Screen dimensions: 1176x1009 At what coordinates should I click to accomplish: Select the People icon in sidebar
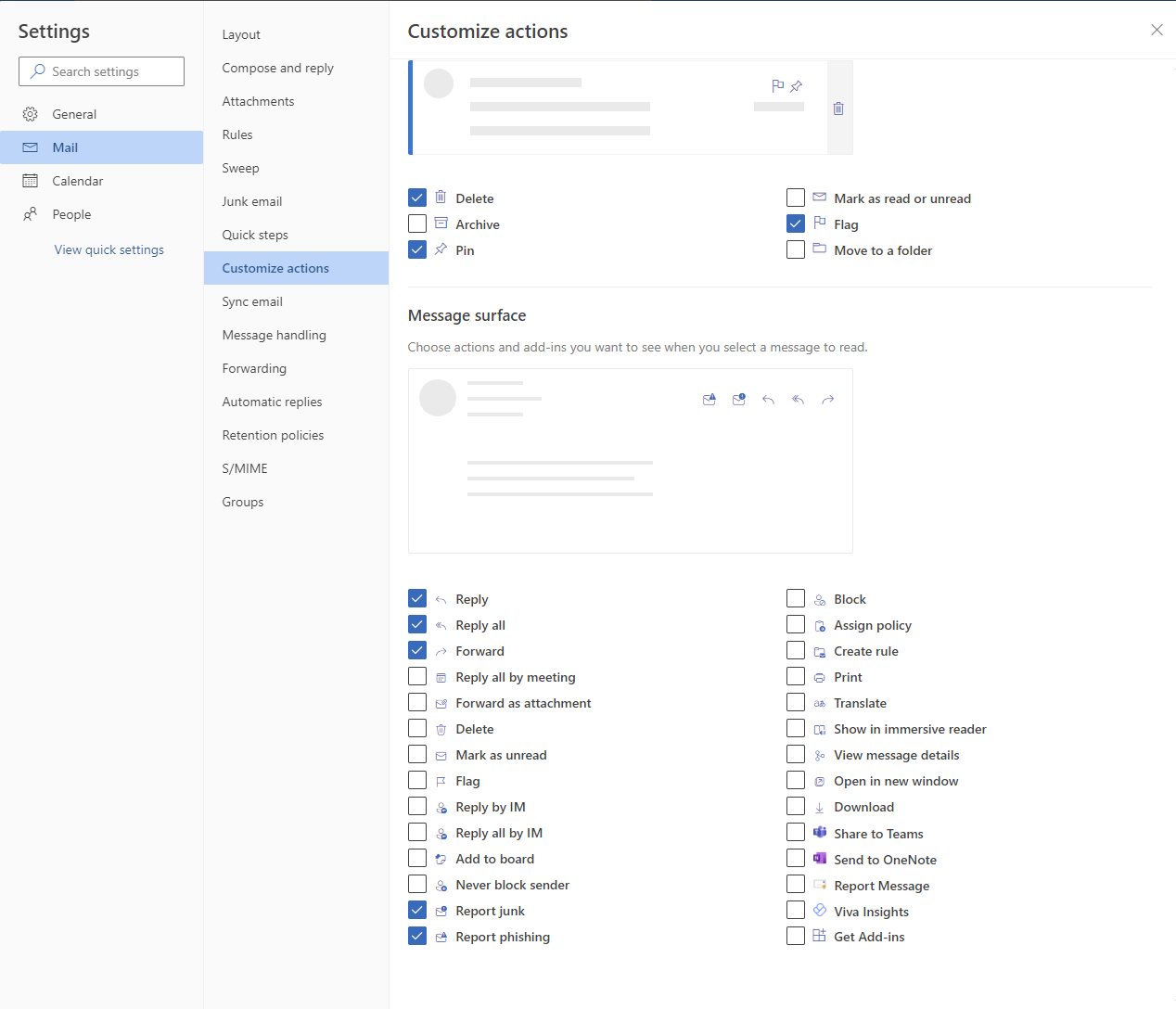coord(30,213)
